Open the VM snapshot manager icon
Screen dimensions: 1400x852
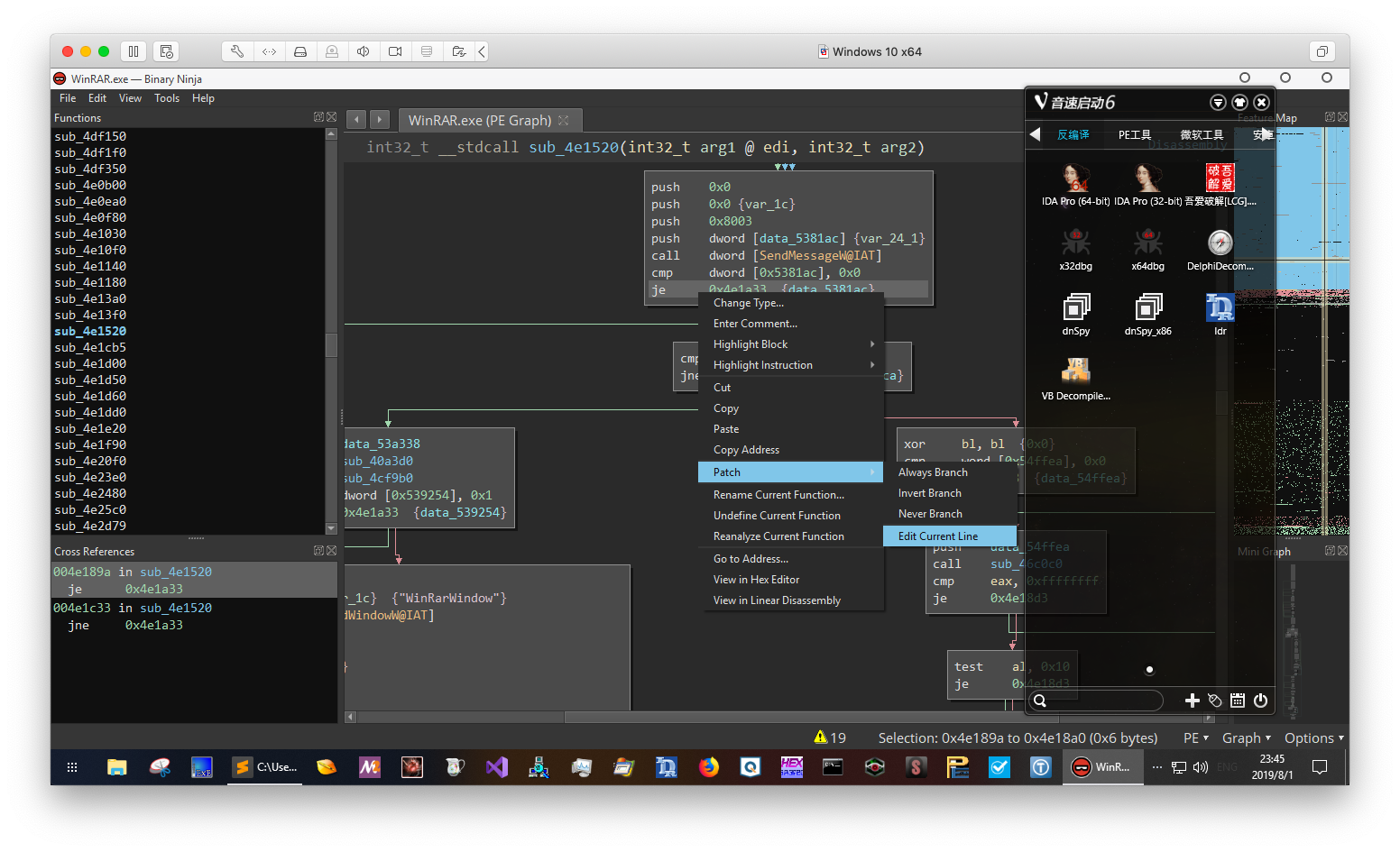pos(165,51)
